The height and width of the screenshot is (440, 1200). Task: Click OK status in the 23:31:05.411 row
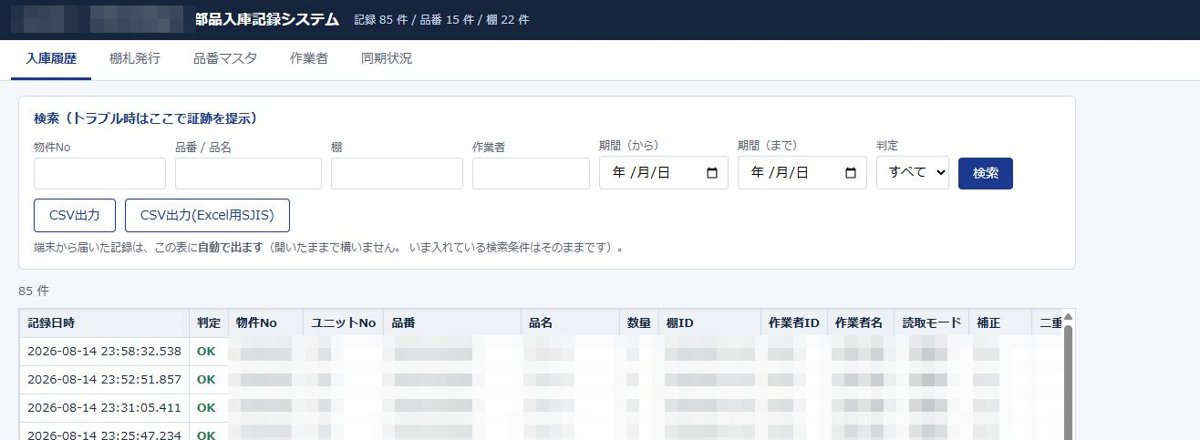pos(206,408)
